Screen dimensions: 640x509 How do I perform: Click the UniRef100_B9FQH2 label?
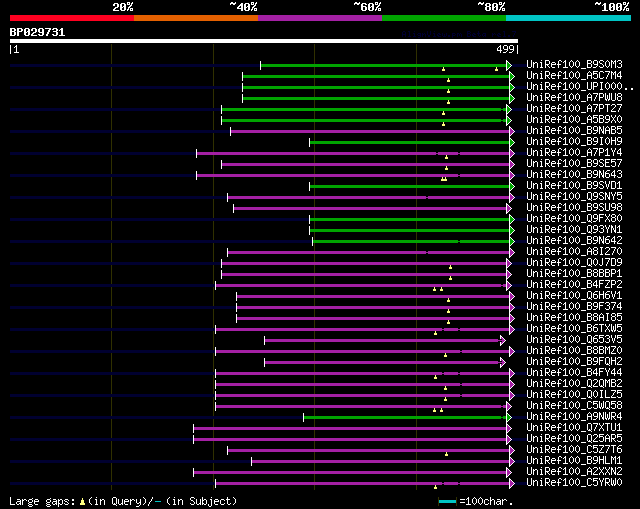tap(574, 362)
